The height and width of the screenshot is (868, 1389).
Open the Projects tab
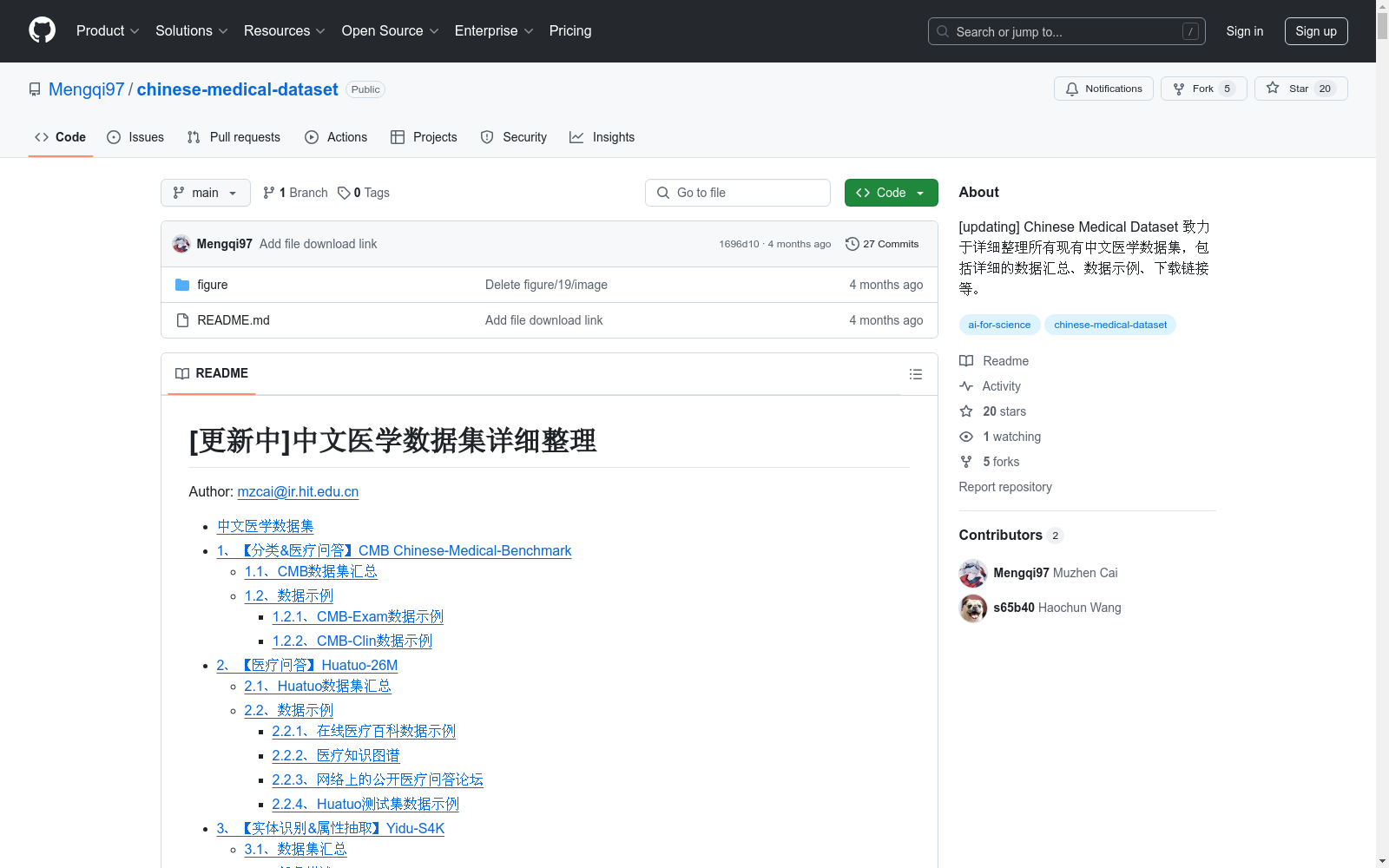point(424,137)
